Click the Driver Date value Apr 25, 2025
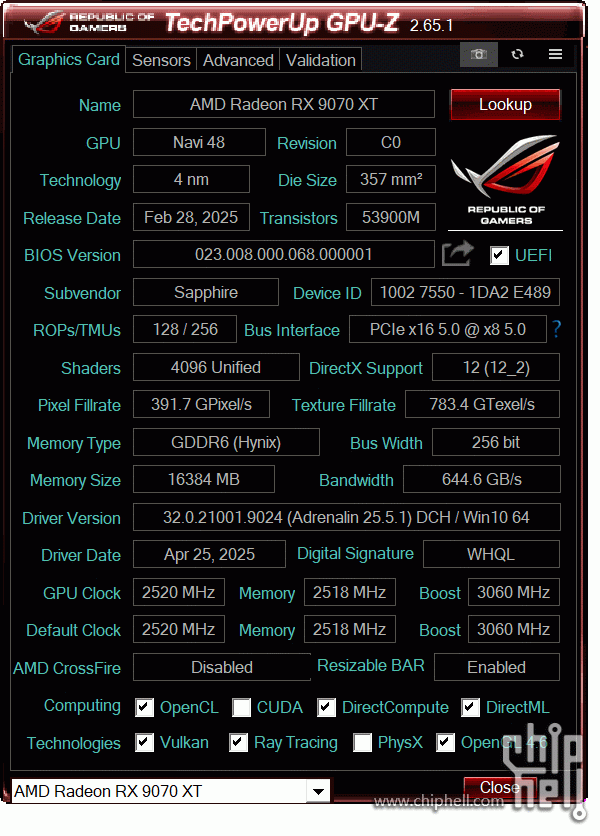The image size is (600, 836). tap(209, 554)
